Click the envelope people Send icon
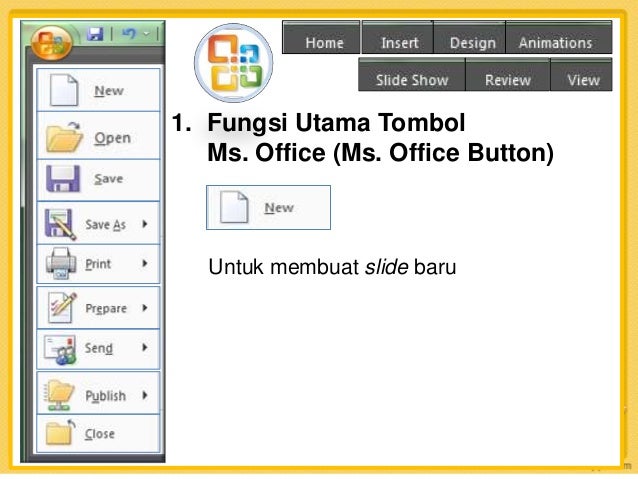Viewport: 638px width, 479px height. click(x=60, y=350)
